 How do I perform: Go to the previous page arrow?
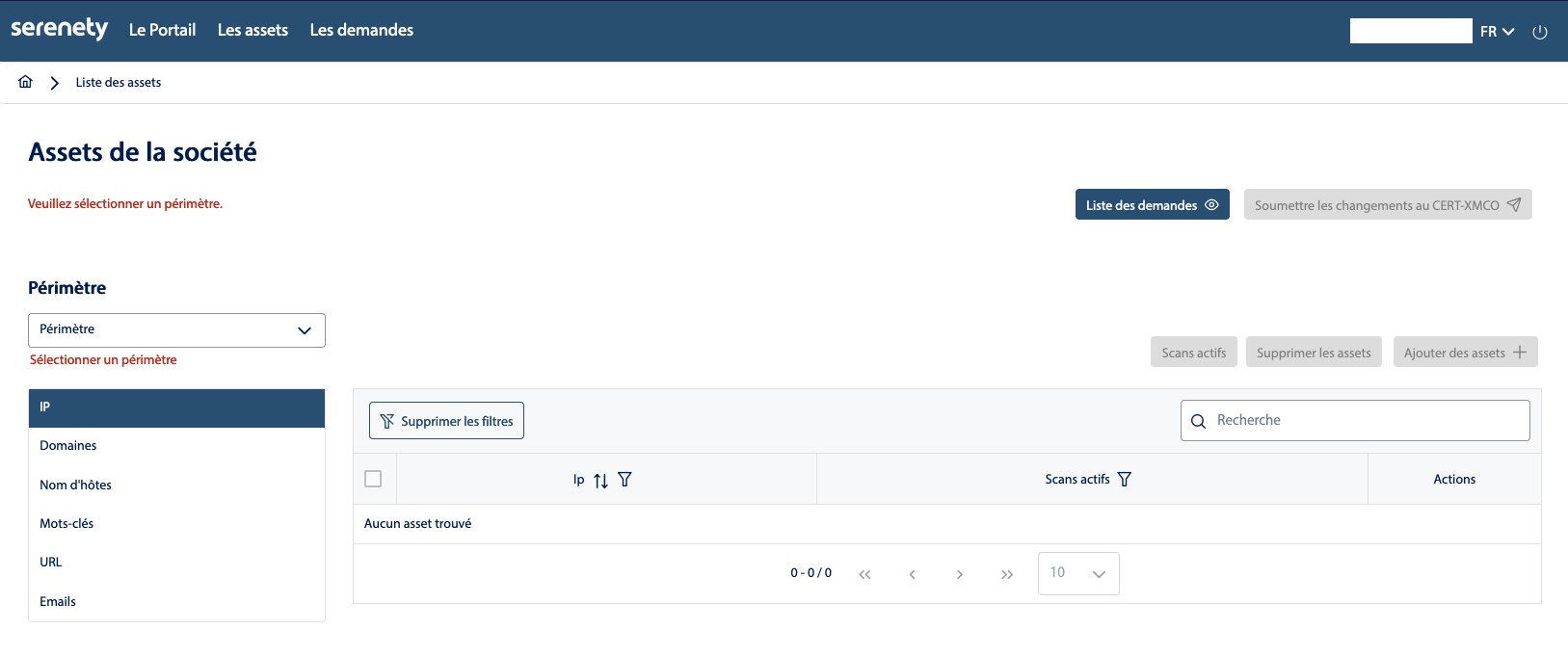point(912,574)
